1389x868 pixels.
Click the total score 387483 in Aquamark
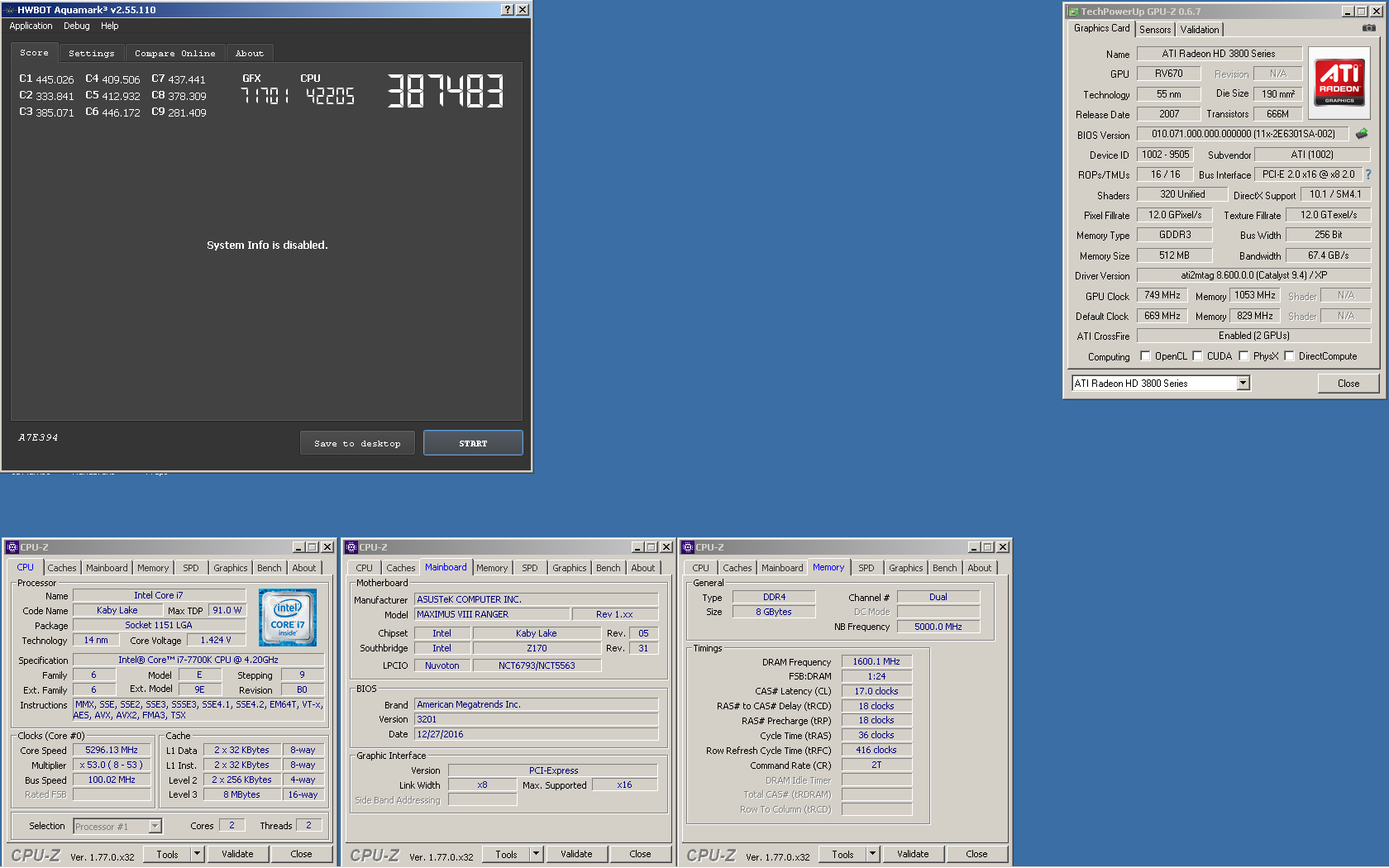click(x=445, y=91)
